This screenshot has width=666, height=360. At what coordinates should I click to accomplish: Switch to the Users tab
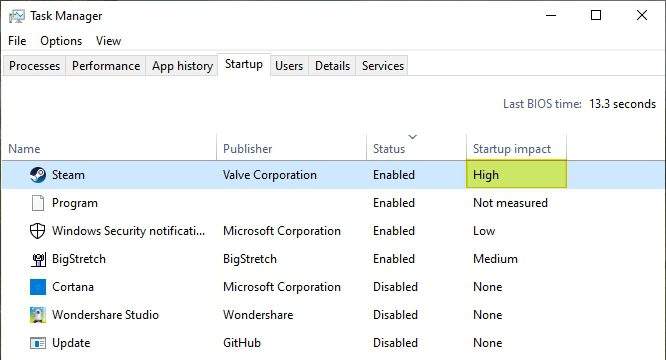click(289, 66)
